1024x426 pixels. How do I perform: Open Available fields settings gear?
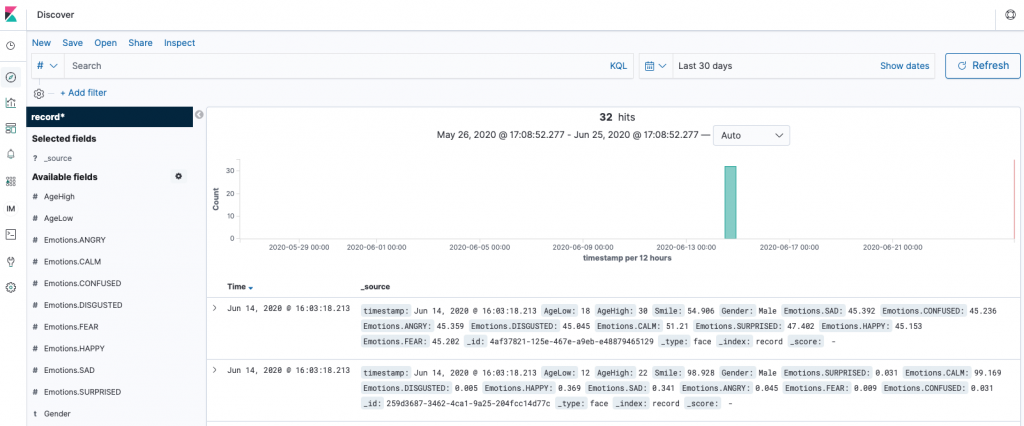(x=178, y=176)
